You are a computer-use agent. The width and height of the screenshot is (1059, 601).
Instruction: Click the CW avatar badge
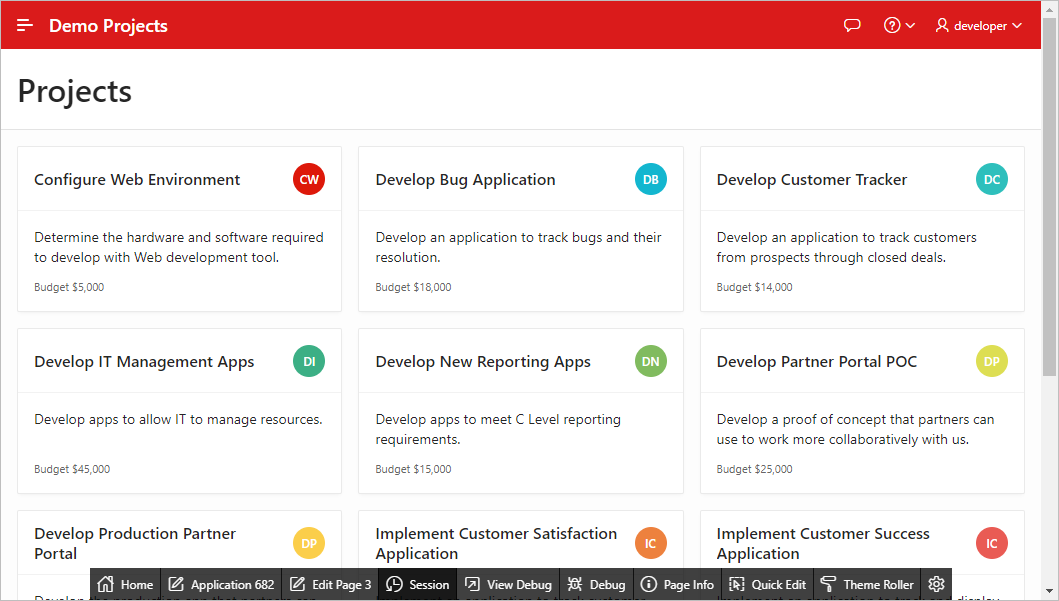[309, 180]
